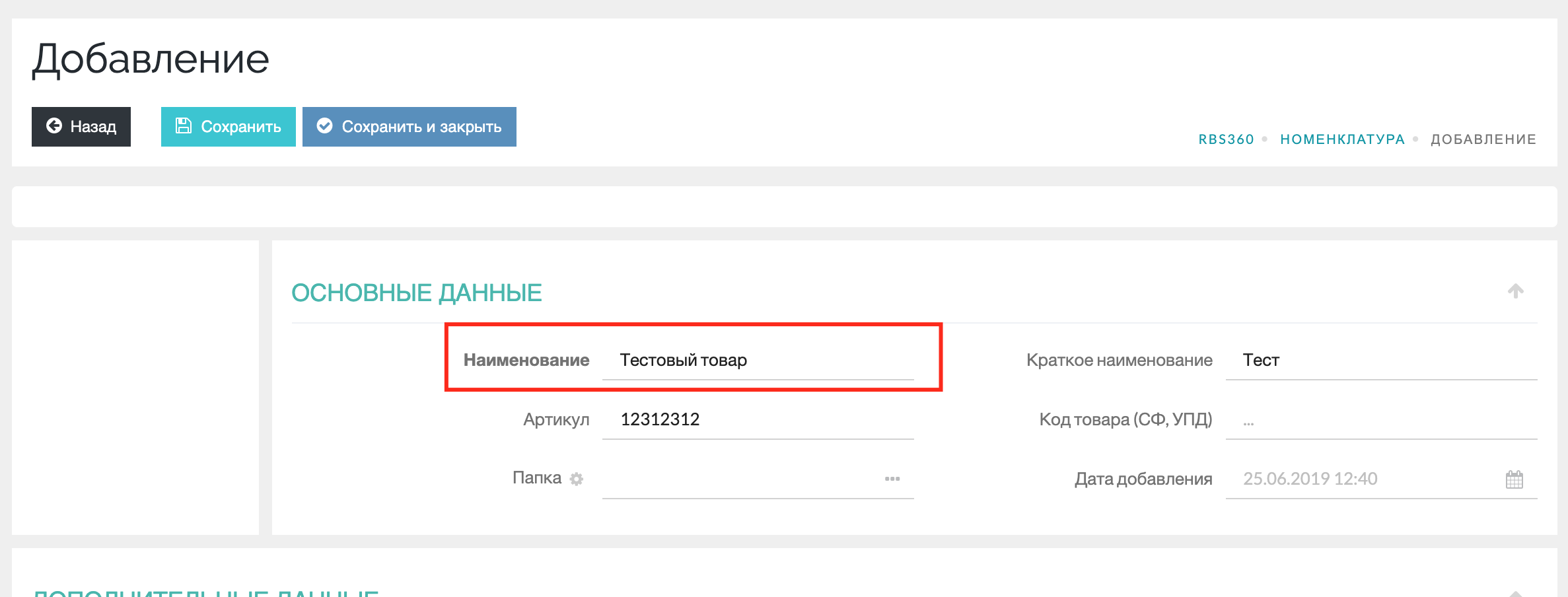1568x597 pixels.
Task: Focus the Наименование field containing Тестовый товар
Action: click(758, 361)
